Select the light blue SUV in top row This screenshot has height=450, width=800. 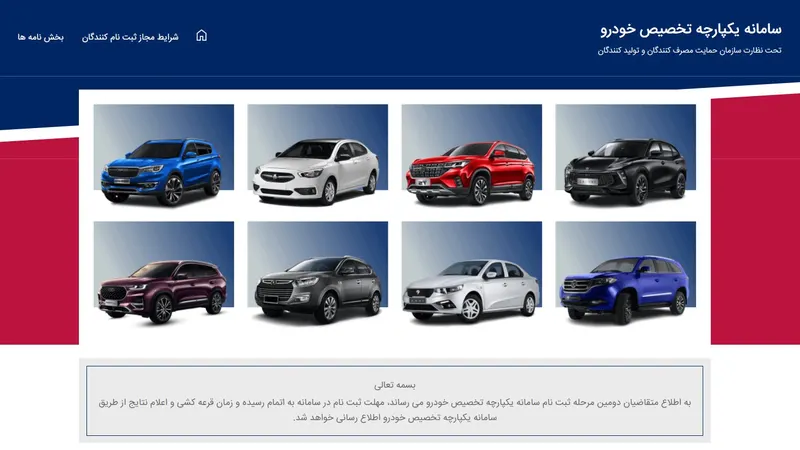point(164,155)
